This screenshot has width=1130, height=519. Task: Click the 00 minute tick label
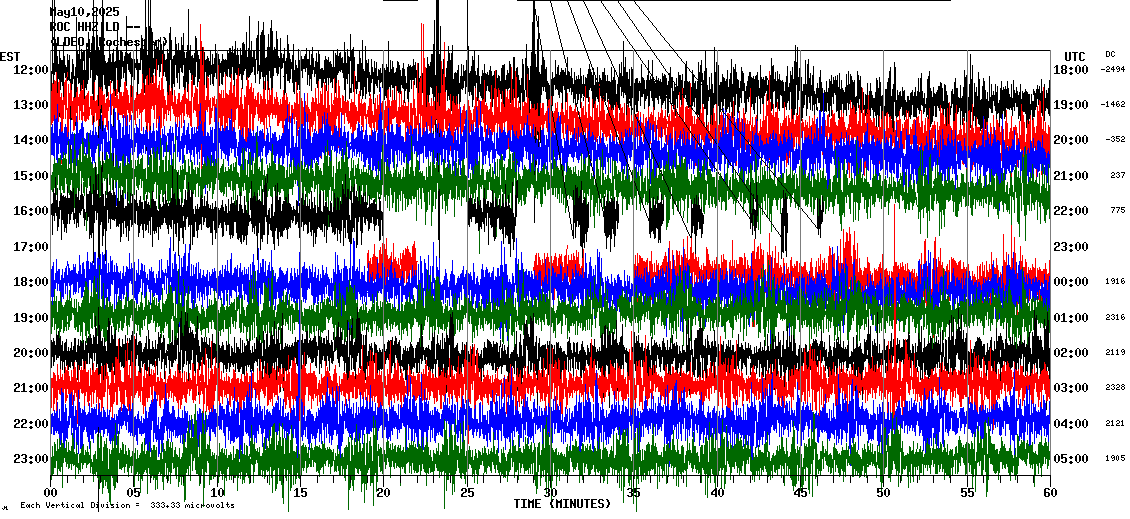coord(52,493)
